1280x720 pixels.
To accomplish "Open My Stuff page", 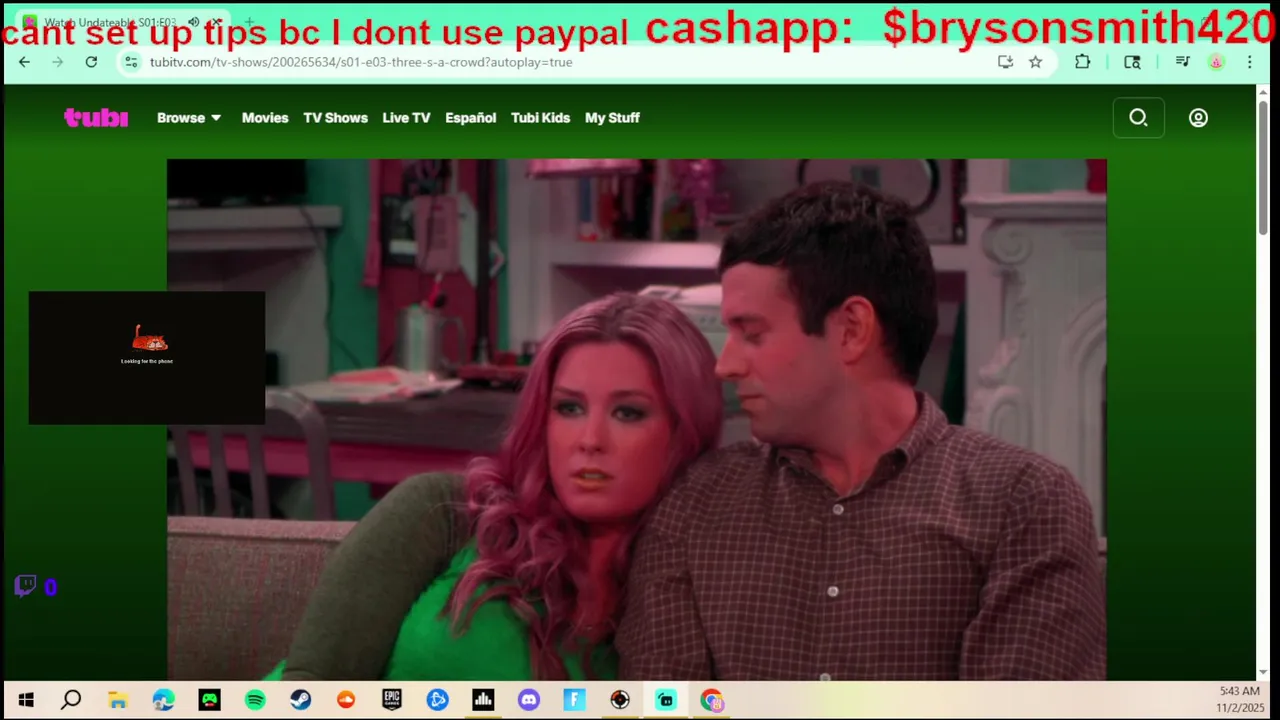I will (612, 118).
